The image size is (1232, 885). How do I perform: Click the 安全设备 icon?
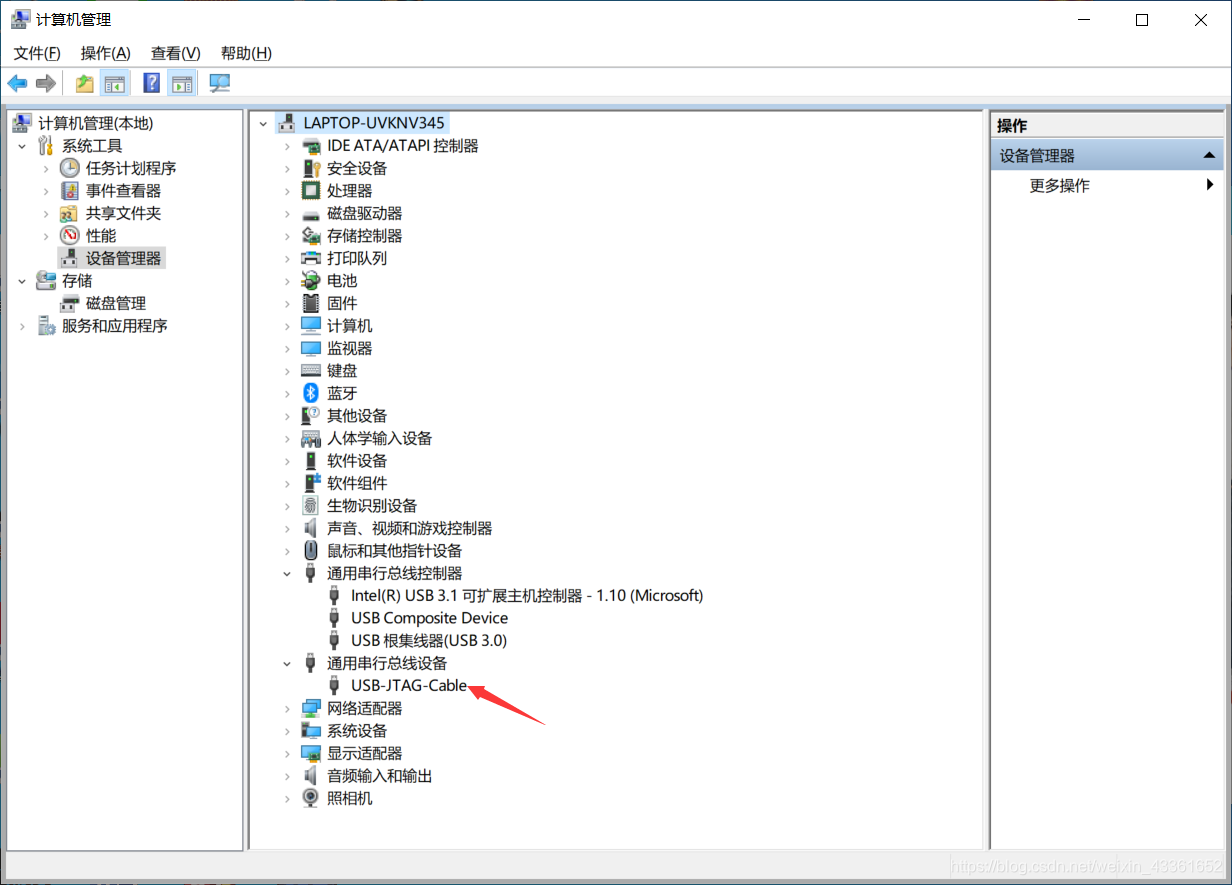click(x=311, y=168)
